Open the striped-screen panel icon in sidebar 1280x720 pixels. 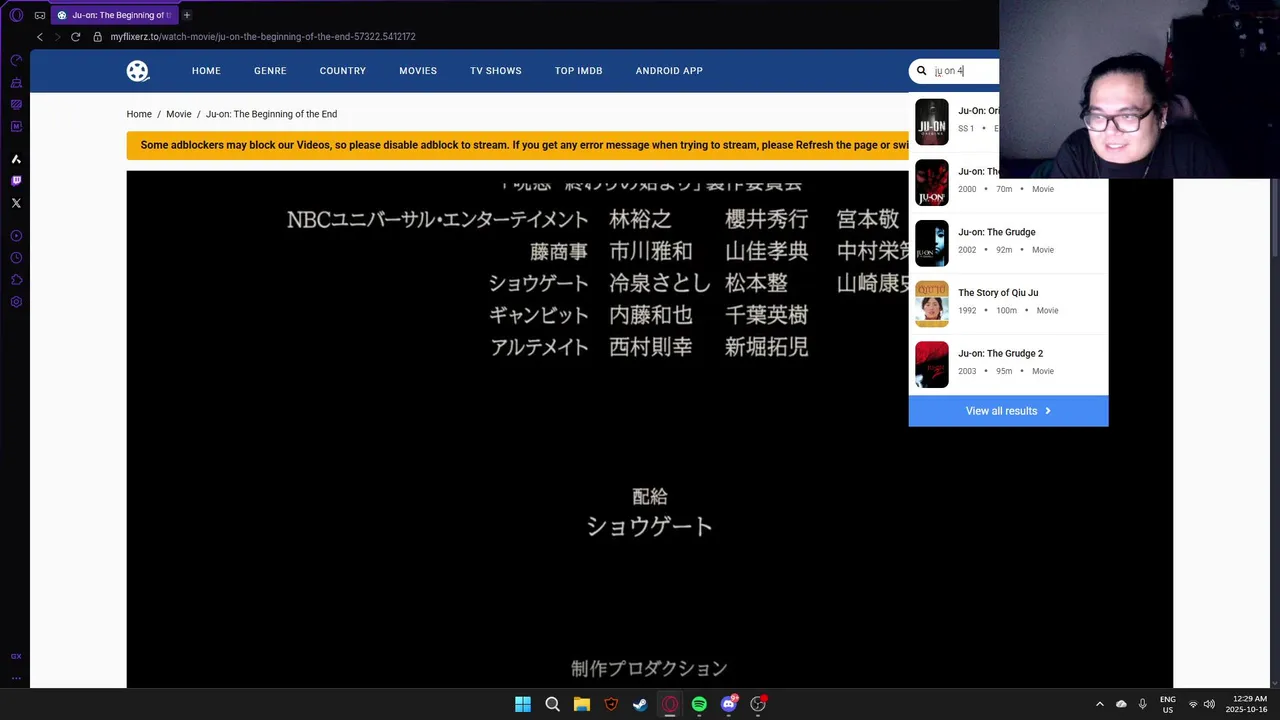[16, 104]
